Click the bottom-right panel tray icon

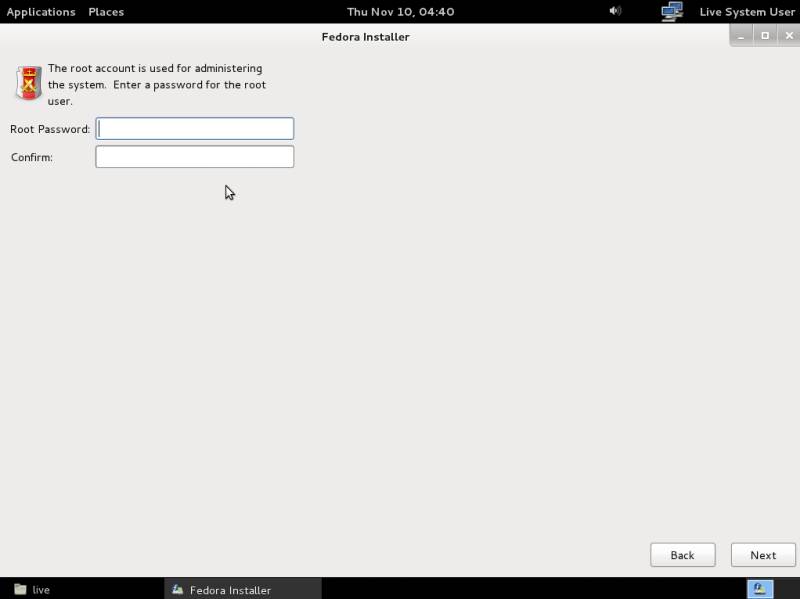760,589
